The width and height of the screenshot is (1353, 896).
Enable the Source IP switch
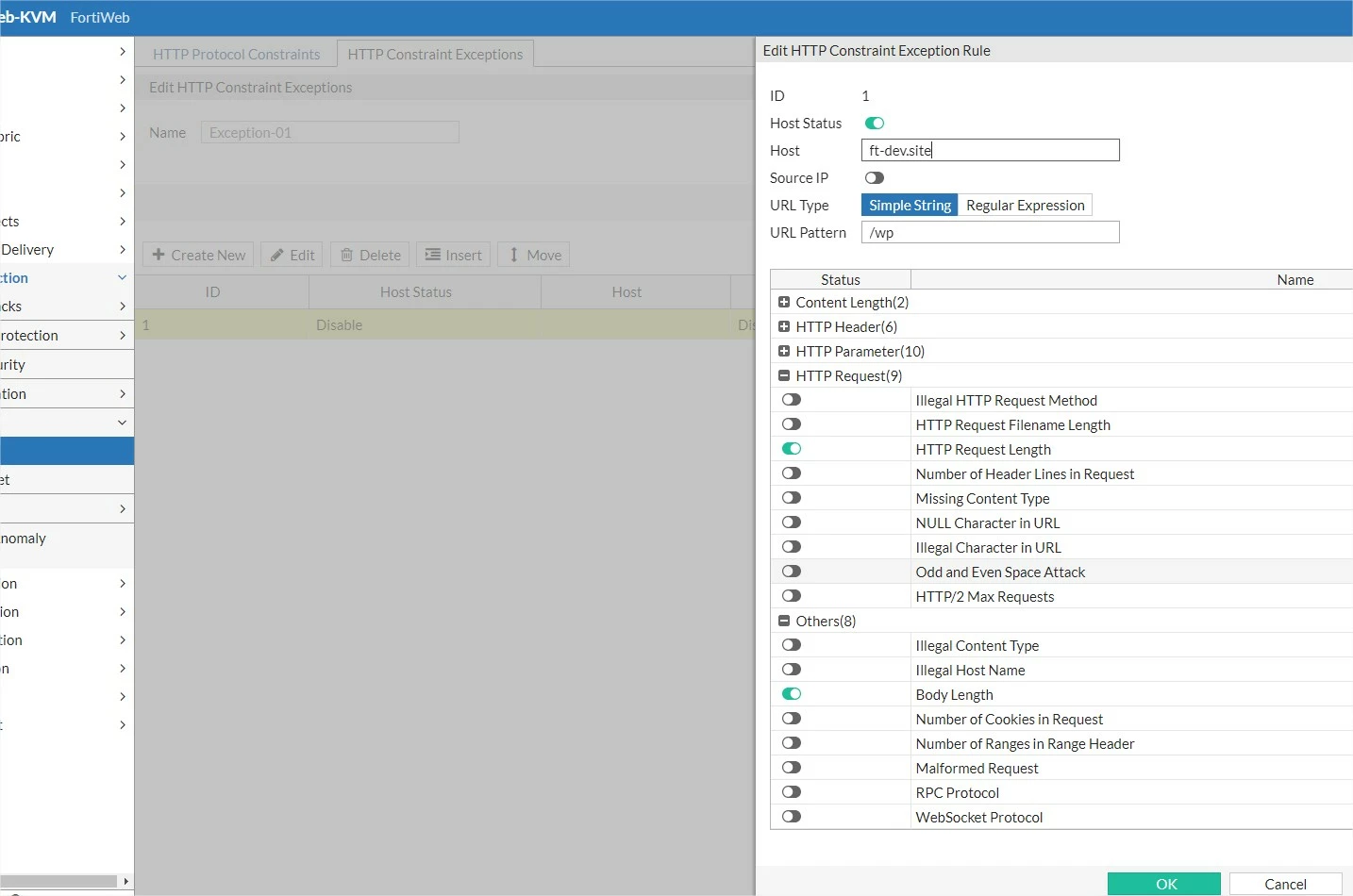point(875,178)
